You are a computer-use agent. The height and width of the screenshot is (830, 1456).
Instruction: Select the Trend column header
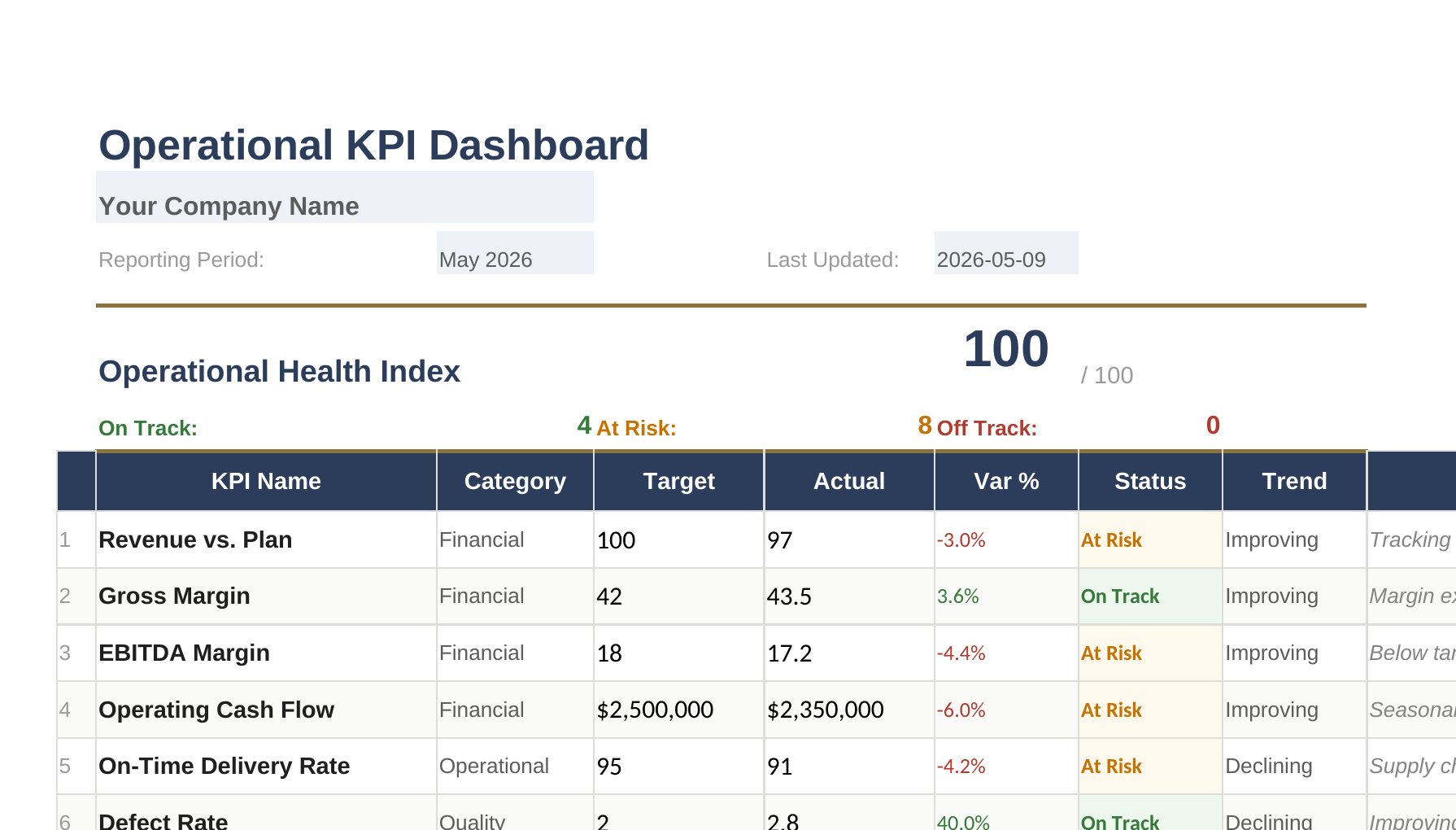point(1294,481)
